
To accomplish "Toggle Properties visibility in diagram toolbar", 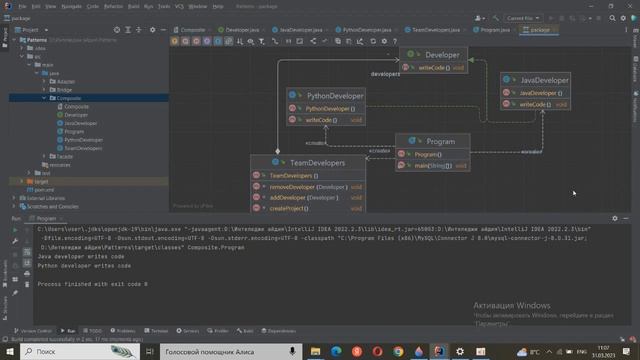I will [207, 41].
